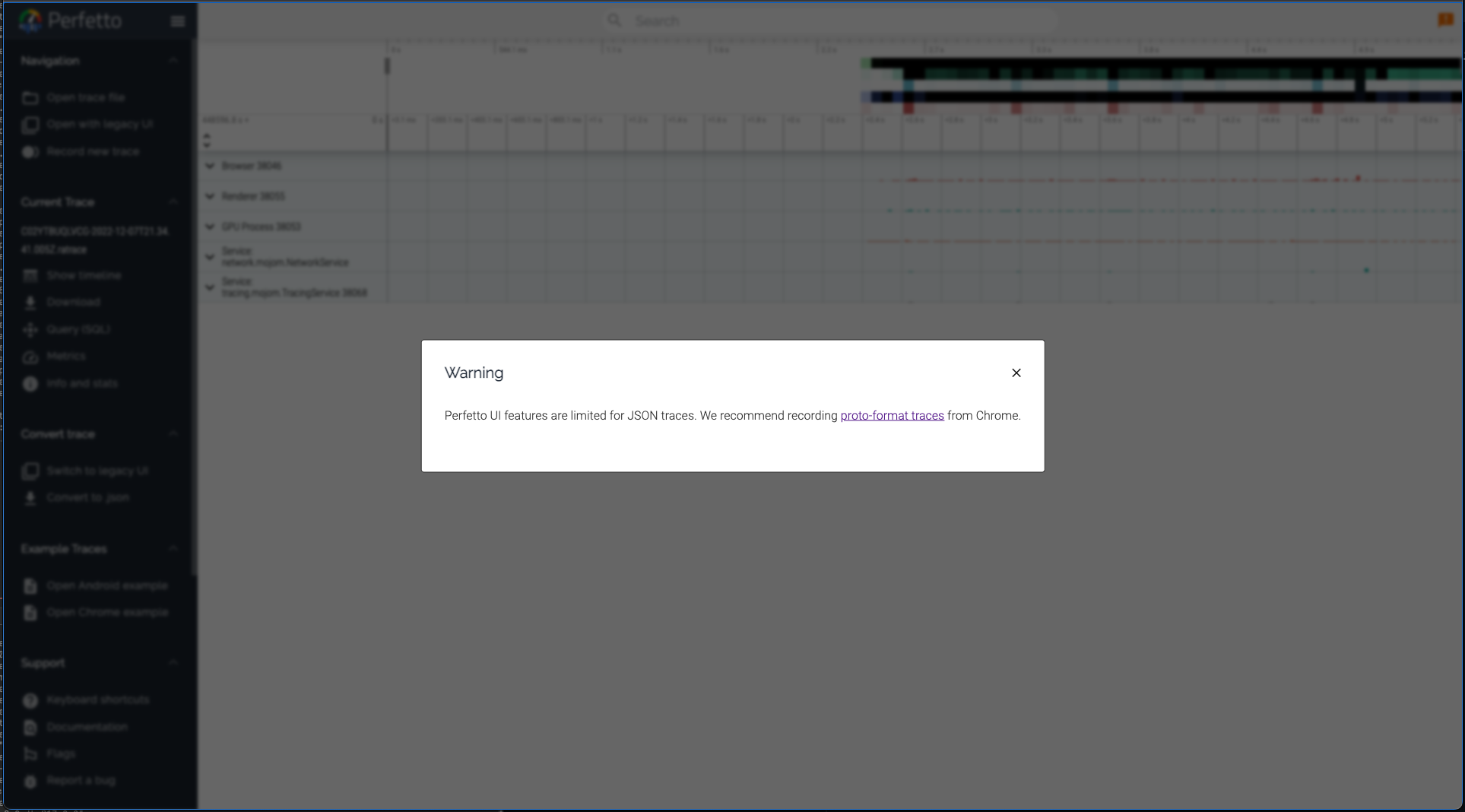Image resolution: width=1465 pixels, height=812 pixels.
Task: Click the Keyboard shortcuts icon
Action: coord(30,699)
